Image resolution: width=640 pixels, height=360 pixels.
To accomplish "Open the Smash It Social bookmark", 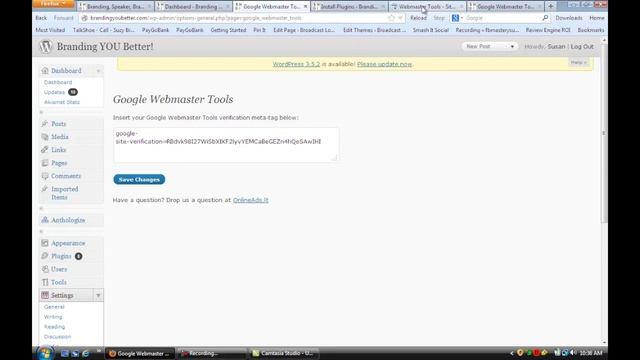I will (431, 30).
